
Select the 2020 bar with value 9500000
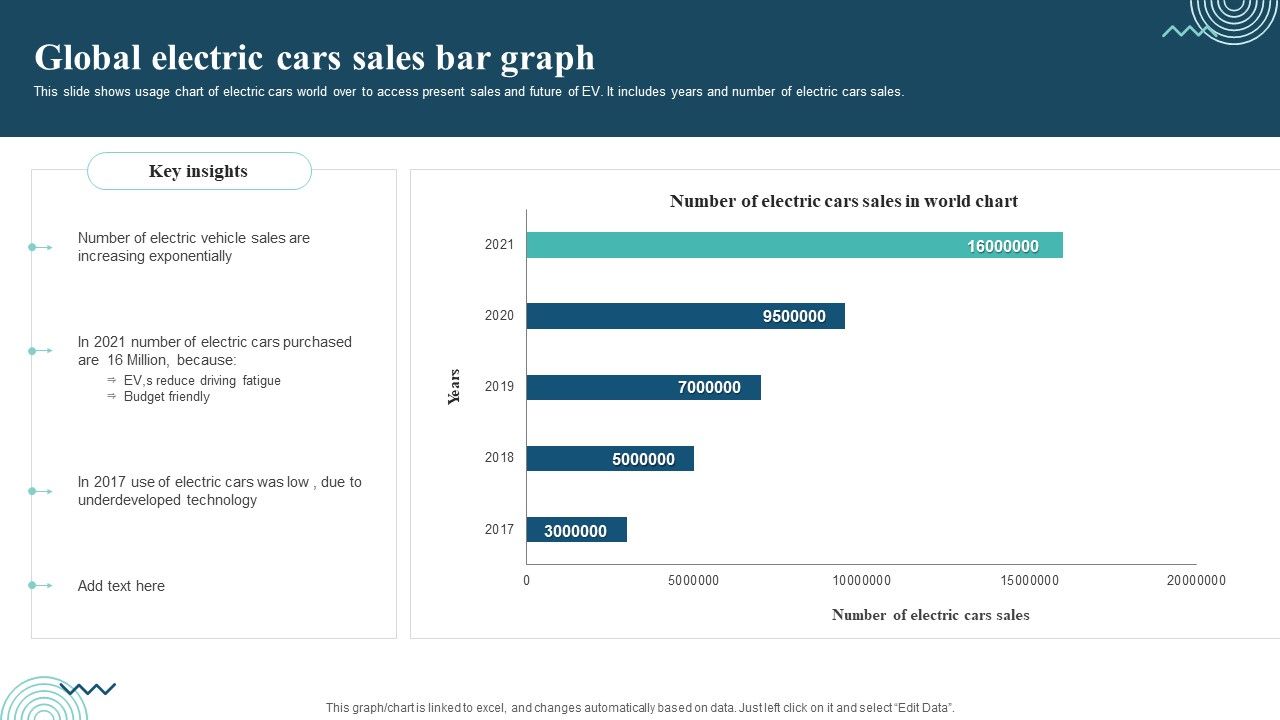686,316
